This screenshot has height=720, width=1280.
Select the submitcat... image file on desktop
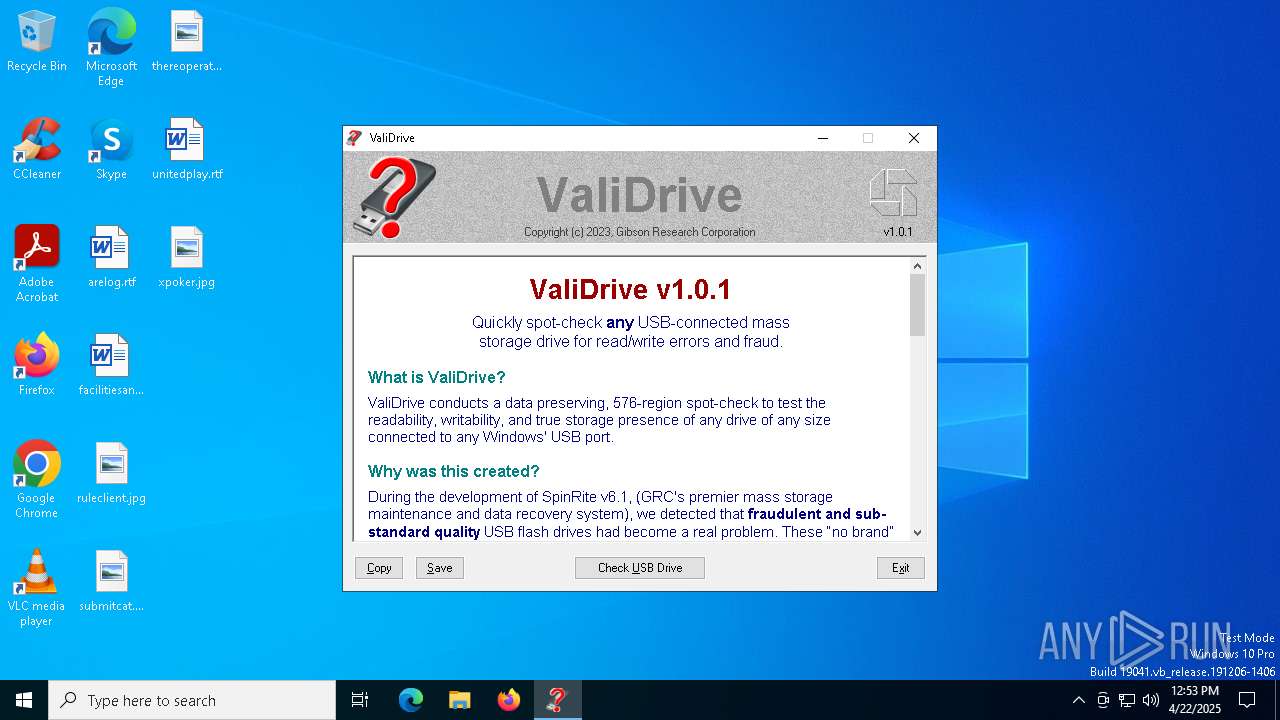pyautogui.click(x=111, y=582)
